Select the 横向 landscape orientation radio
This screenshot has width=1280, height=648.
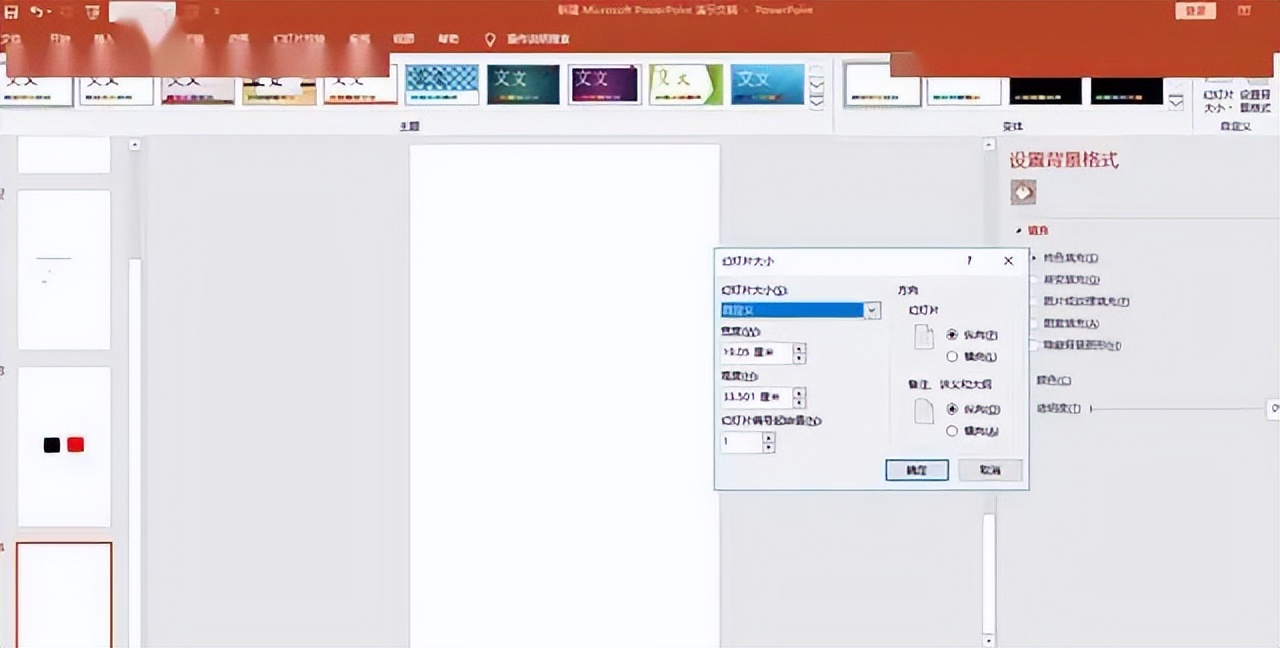(x=952, y=357)
